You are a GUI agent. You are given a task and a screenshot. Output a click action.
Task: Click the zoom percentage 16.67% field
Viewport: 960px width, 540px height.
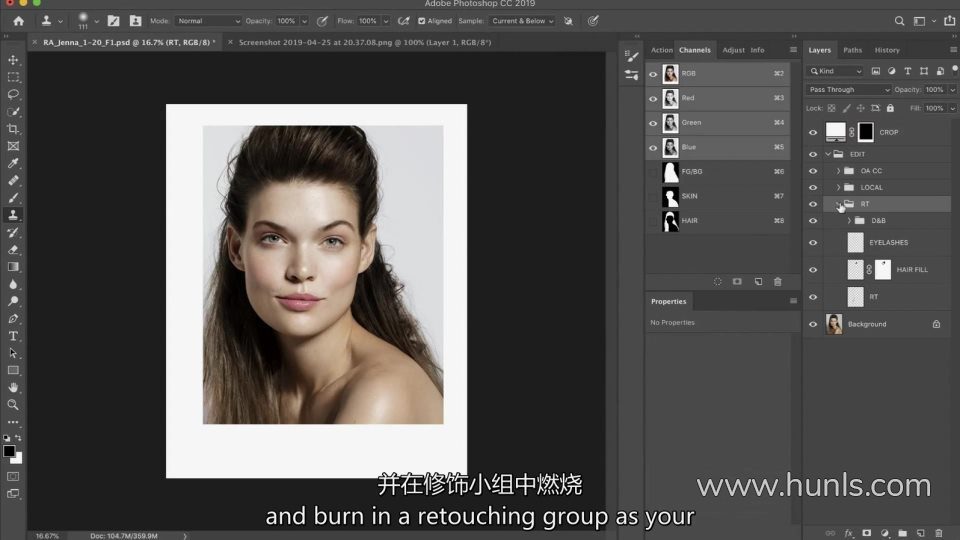tap(47, 536)
